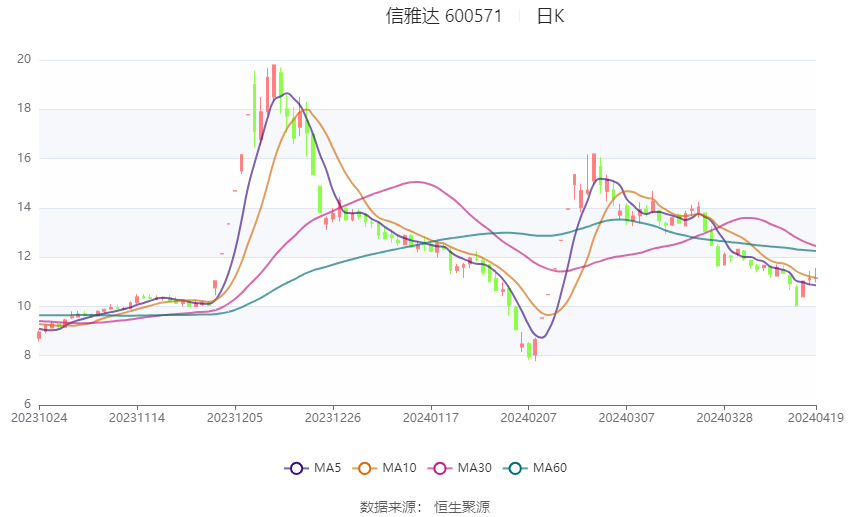The image size is (850, 517).
Task: Click x-axis date label 20231114
Action: click(137, 418)
